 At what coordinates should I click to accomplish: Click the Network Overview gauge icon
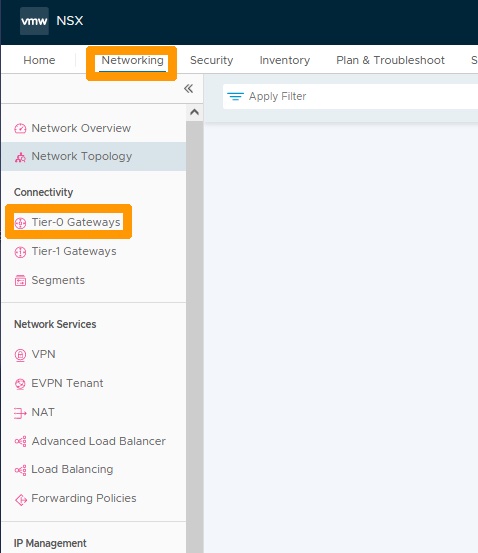(x=20, y=128)
